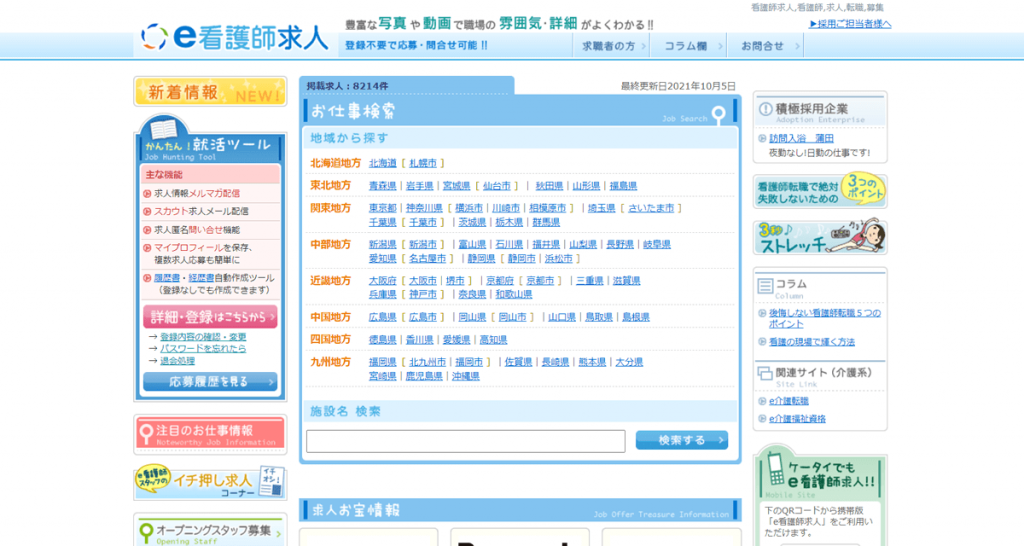Select 大阪府 prefecture link

click(383, 281)
